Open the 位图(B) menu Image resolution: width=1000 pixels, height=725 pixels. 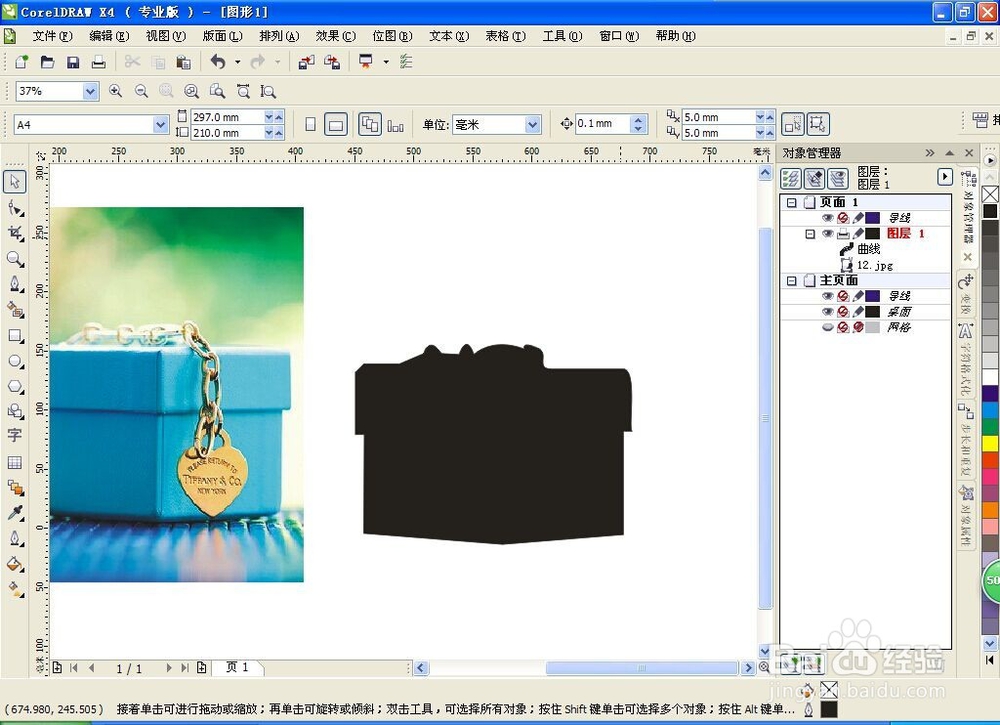tap(392, 36)
